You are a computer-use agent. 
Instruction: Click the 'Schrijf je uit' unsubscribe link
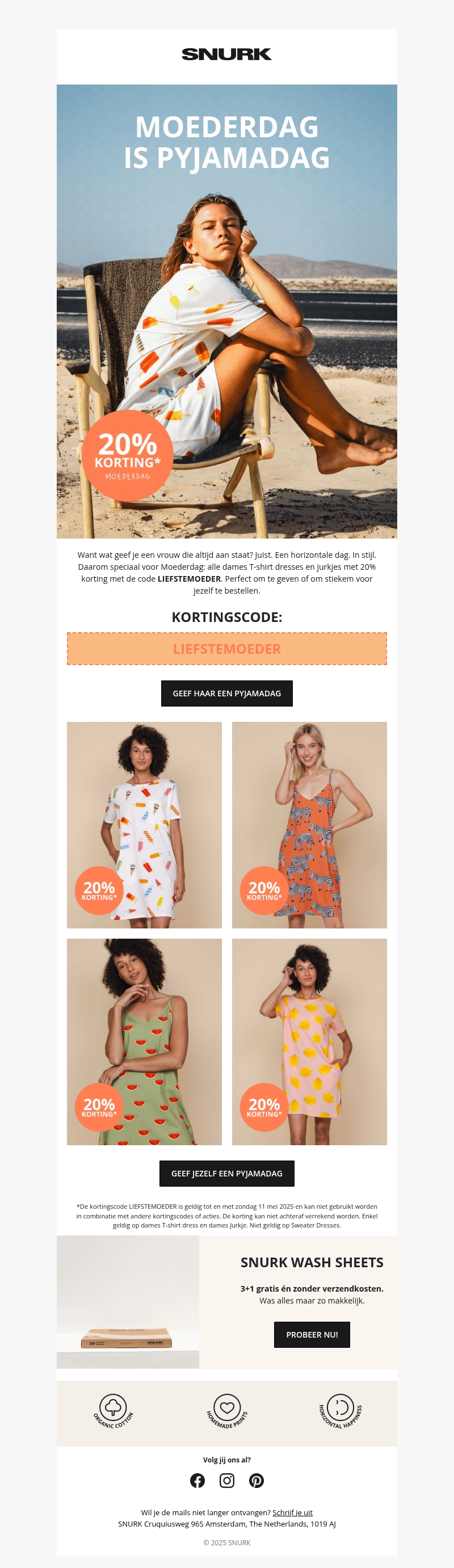(x=293, y=1512)
